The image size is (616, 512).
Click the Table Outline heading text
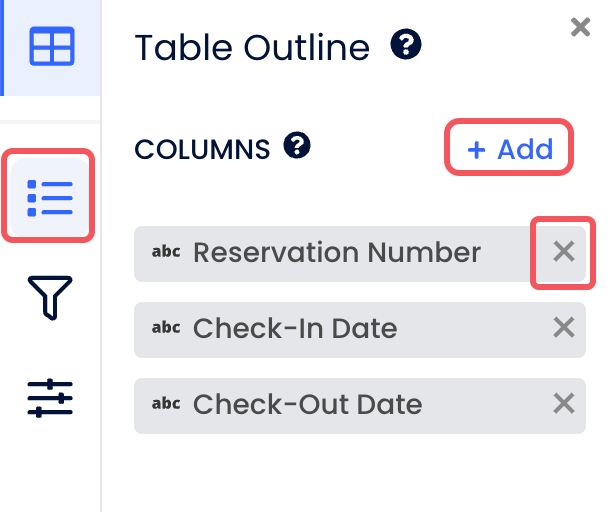click(x=252, y=47)
